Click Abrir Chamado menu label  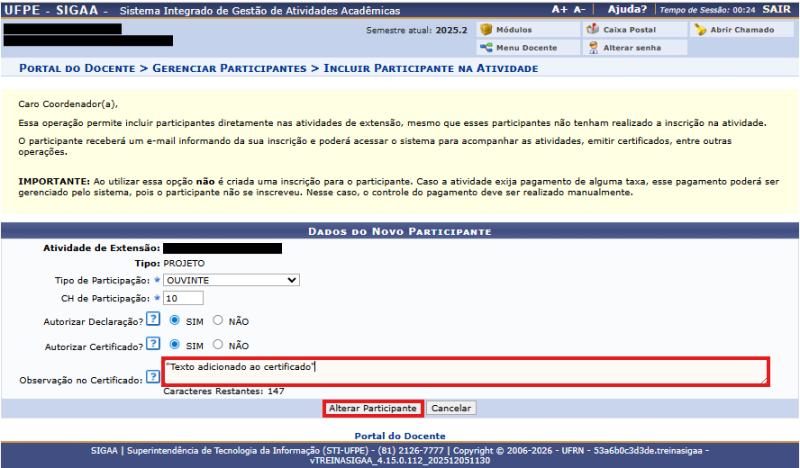click(x=742, y=30)
